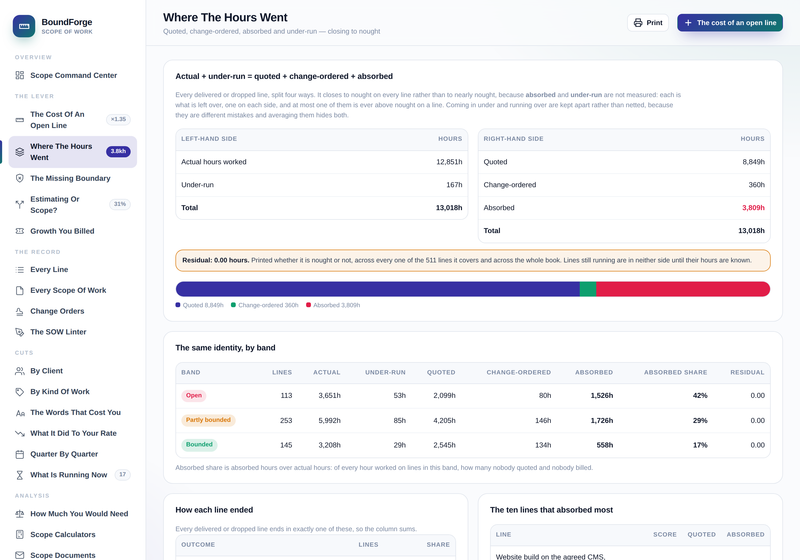The height and width of the screenshot is (560, 800).
Task: Click the OUTCOME column header
Action: coord(198,545)
